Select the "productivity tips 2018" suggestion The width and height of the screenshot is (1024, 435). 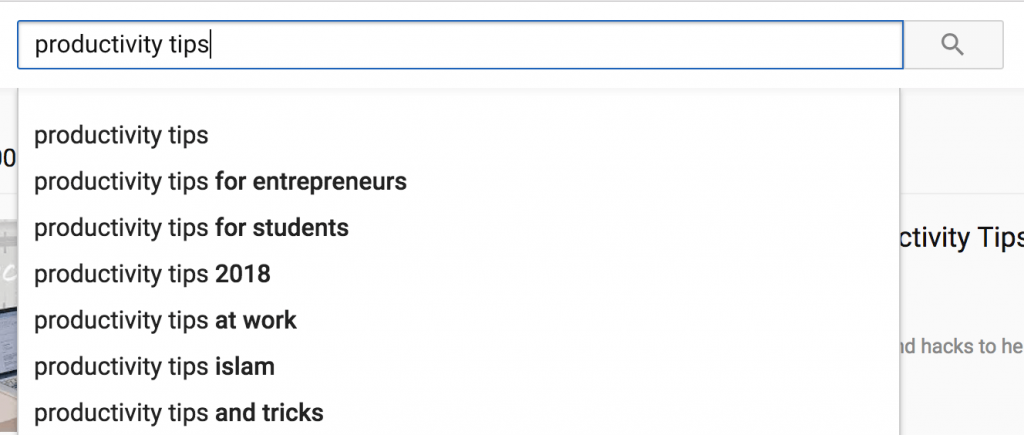(x=152, y=274)
